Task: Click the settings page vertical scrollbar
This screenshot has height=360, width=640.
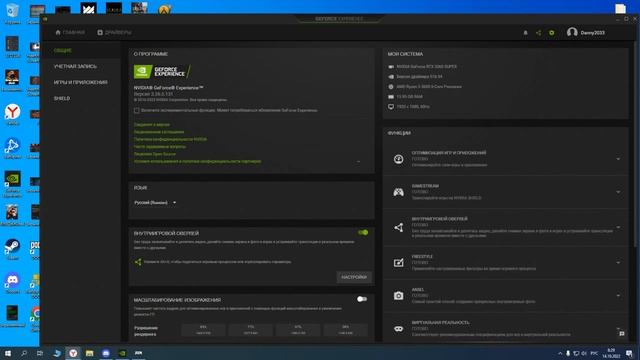Action: pyautogui.click(x=634, y=143)
